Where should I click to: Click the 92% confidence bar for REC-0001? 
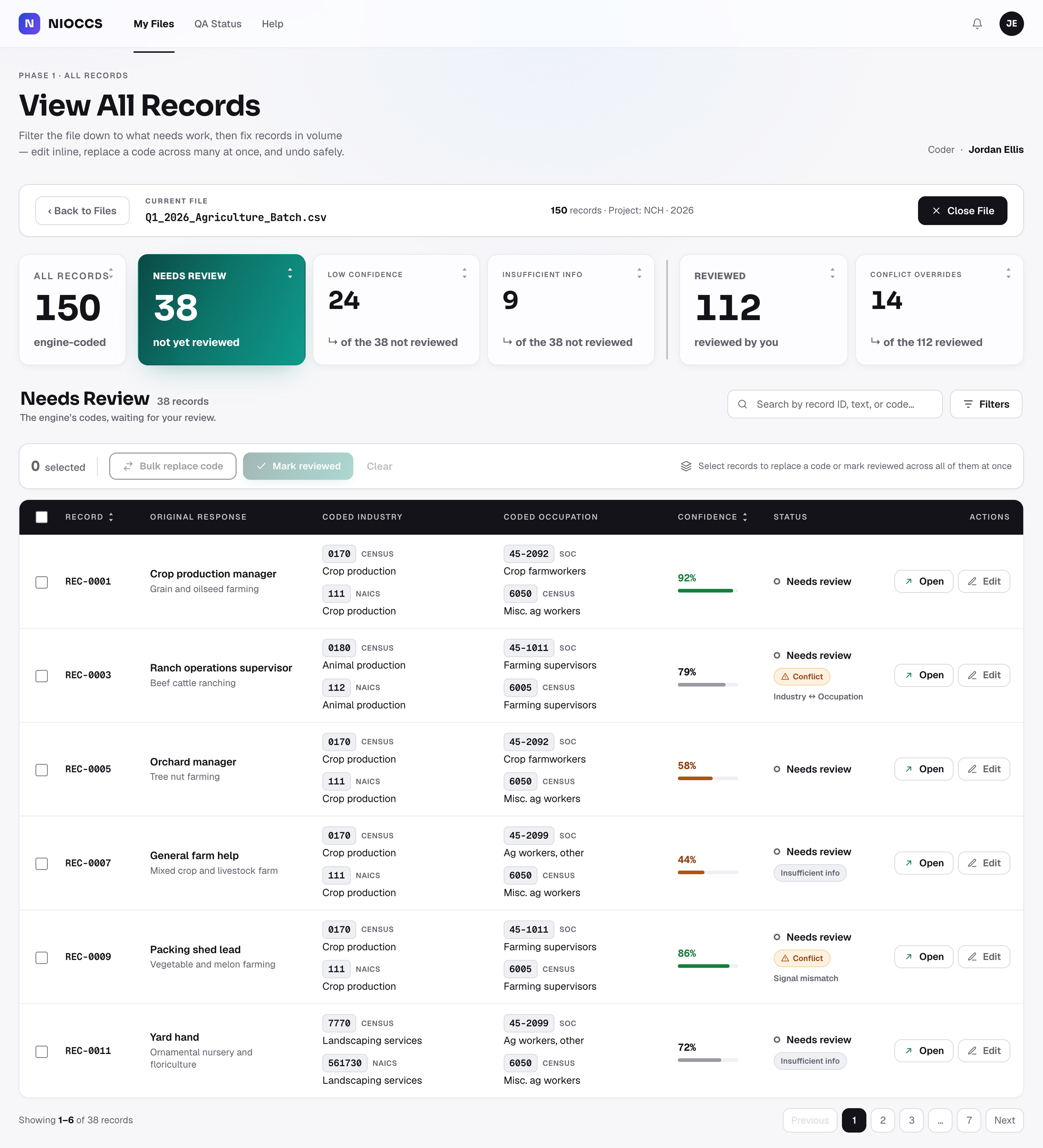tap(707, 590)
